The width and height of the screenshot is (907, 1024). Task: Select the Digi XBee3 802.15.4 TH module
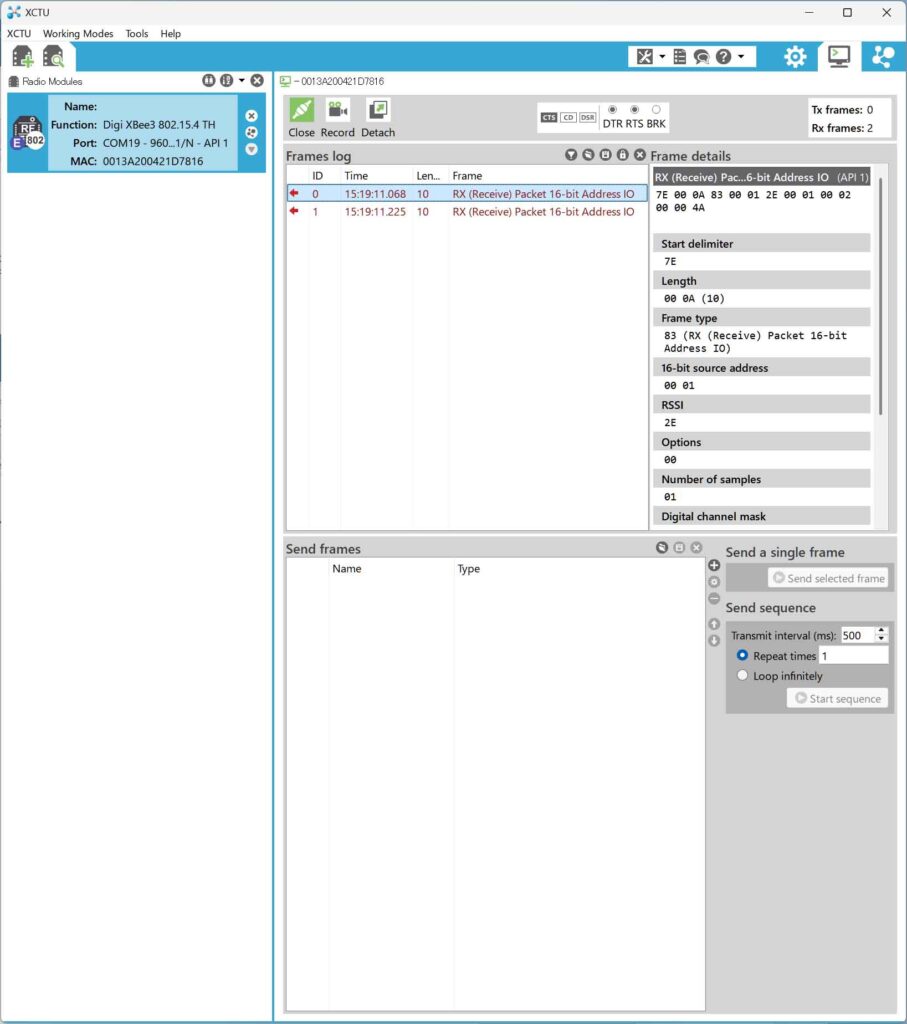pos(136,133)
